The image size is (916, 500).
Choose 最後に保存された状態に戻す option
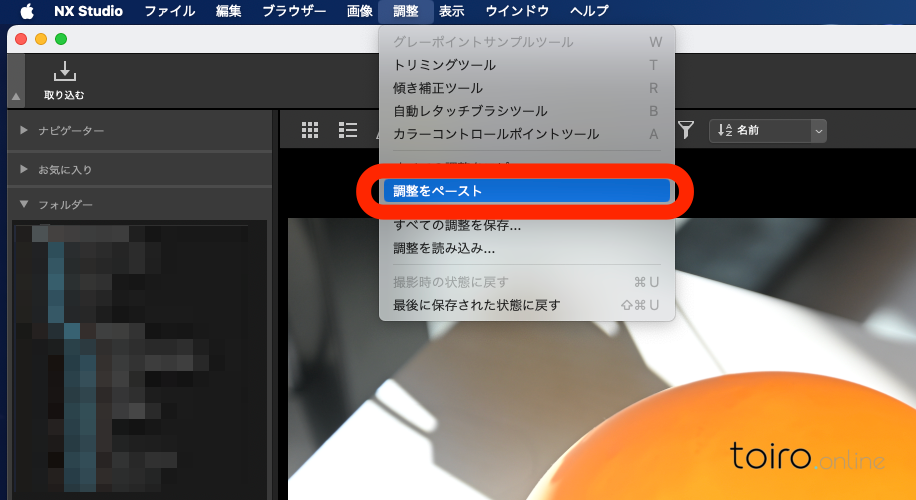click(477, 305)
